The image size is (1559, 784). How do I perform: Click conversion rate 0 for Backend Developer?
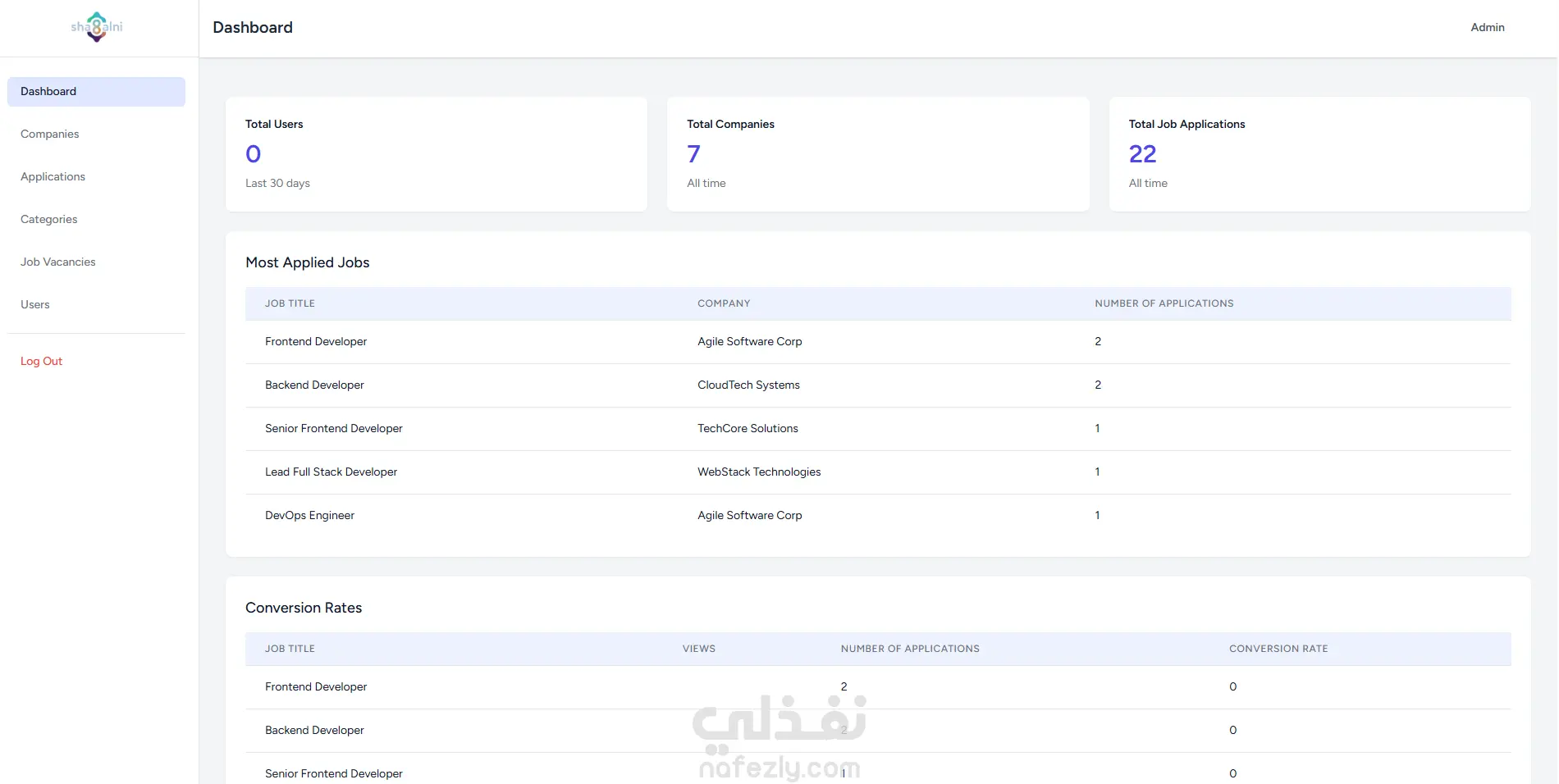(1232, 731)
